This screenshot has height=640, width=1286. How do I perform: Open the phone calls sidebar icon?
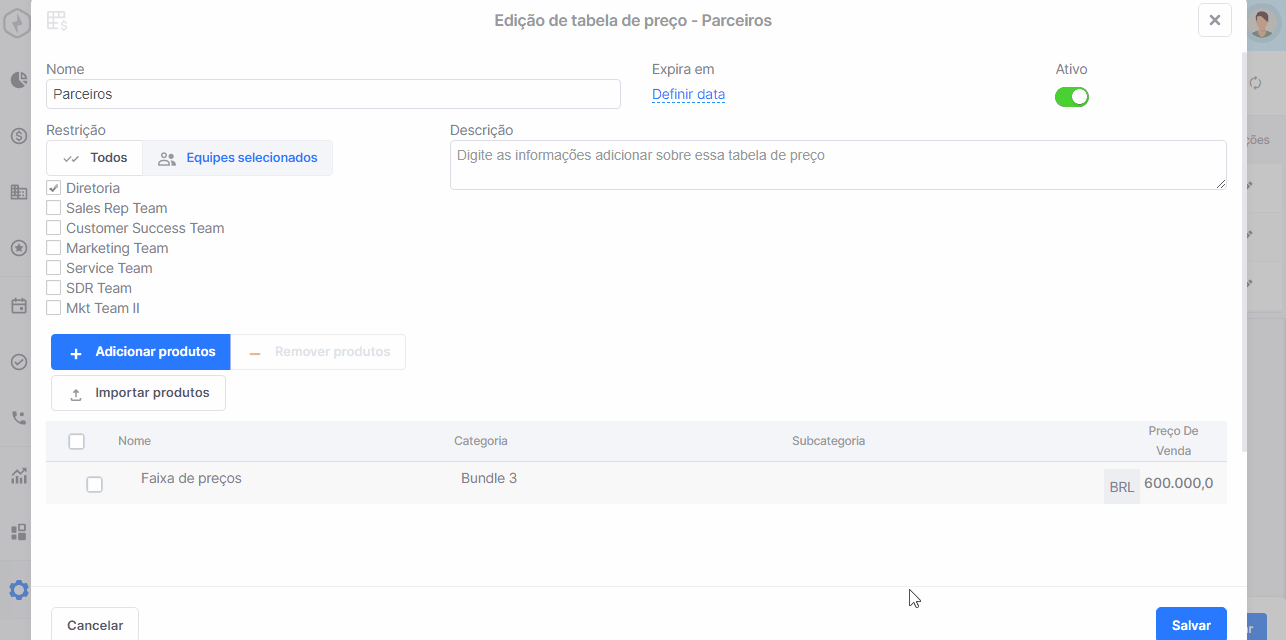18,418
